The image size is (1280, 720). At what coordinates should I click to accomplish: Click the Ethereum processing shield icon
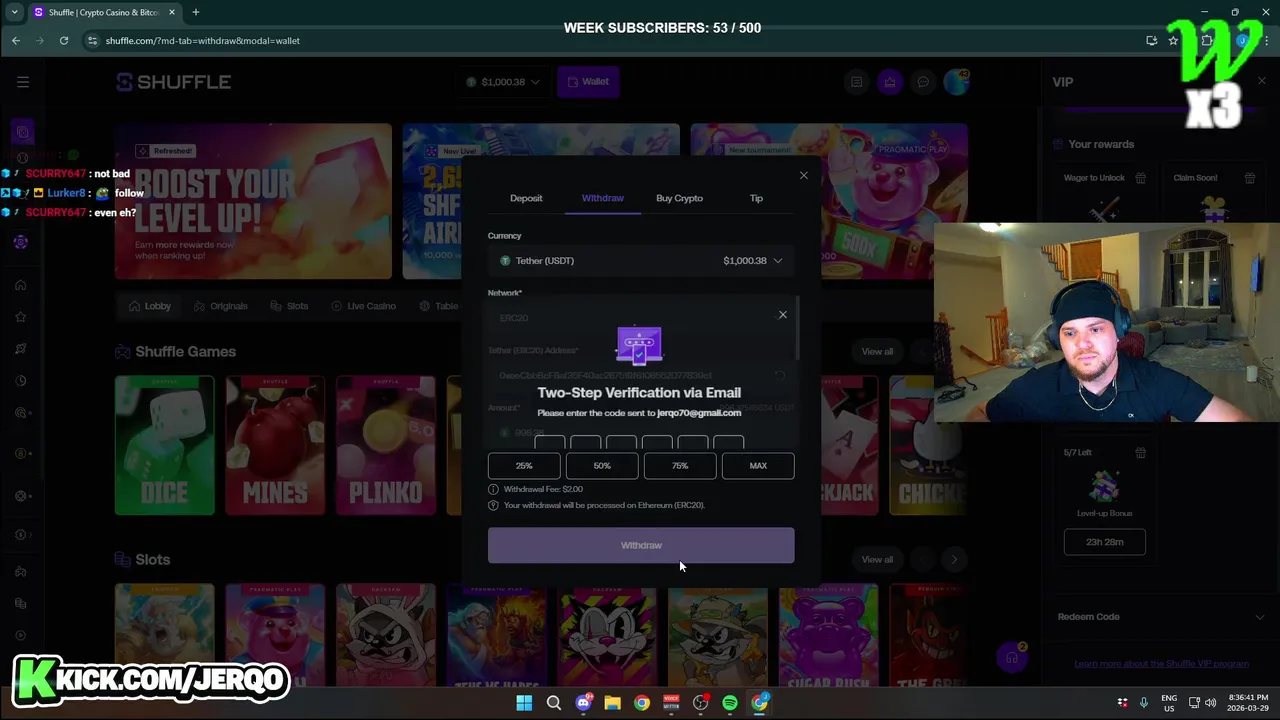coord(493,505)
